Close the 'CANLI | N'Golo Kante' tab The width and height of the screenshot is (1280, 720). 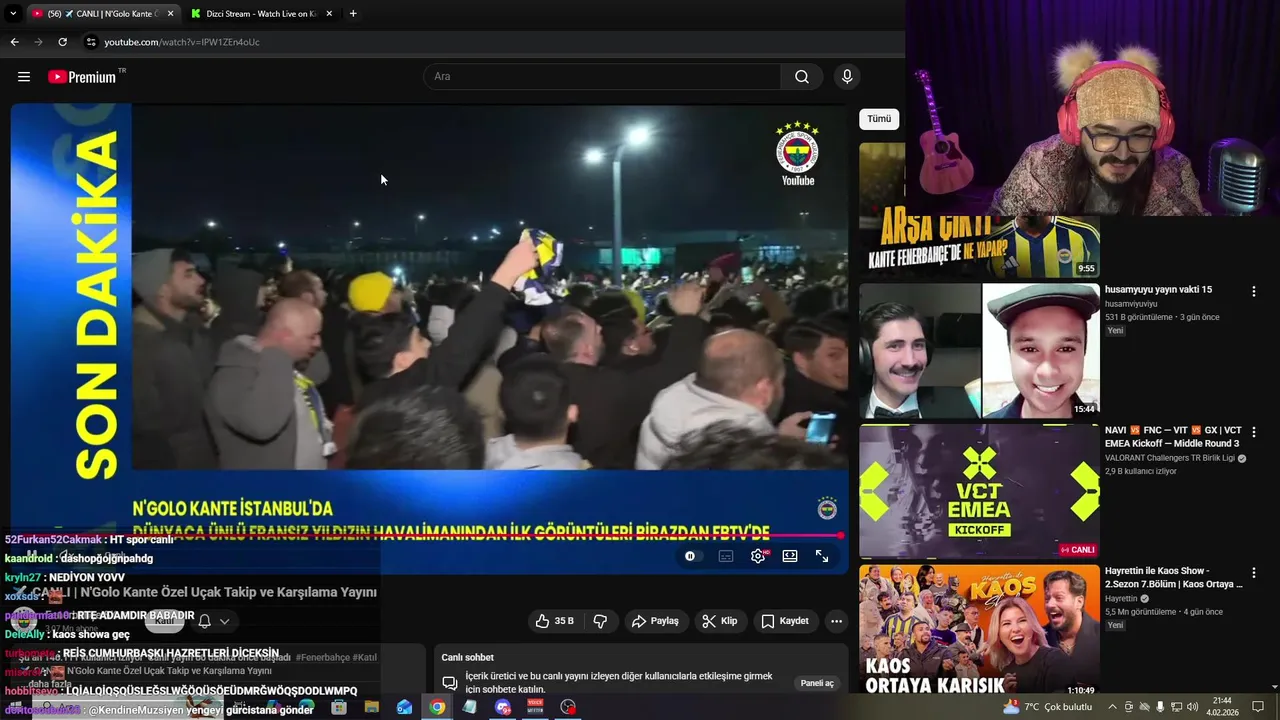pyautogui.click(x=170, y=14)
